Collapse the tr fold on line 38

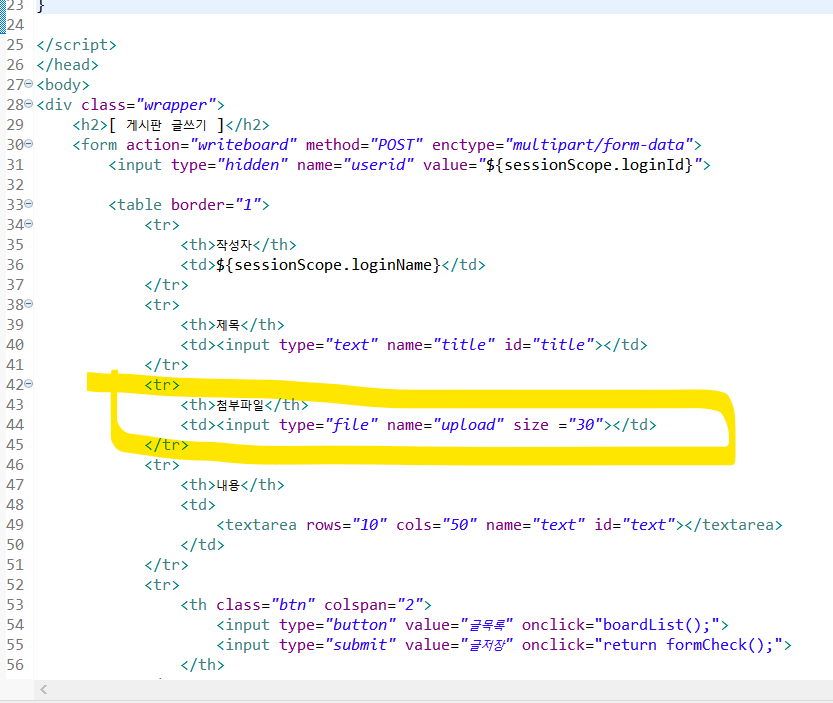[x=29, y=304]
